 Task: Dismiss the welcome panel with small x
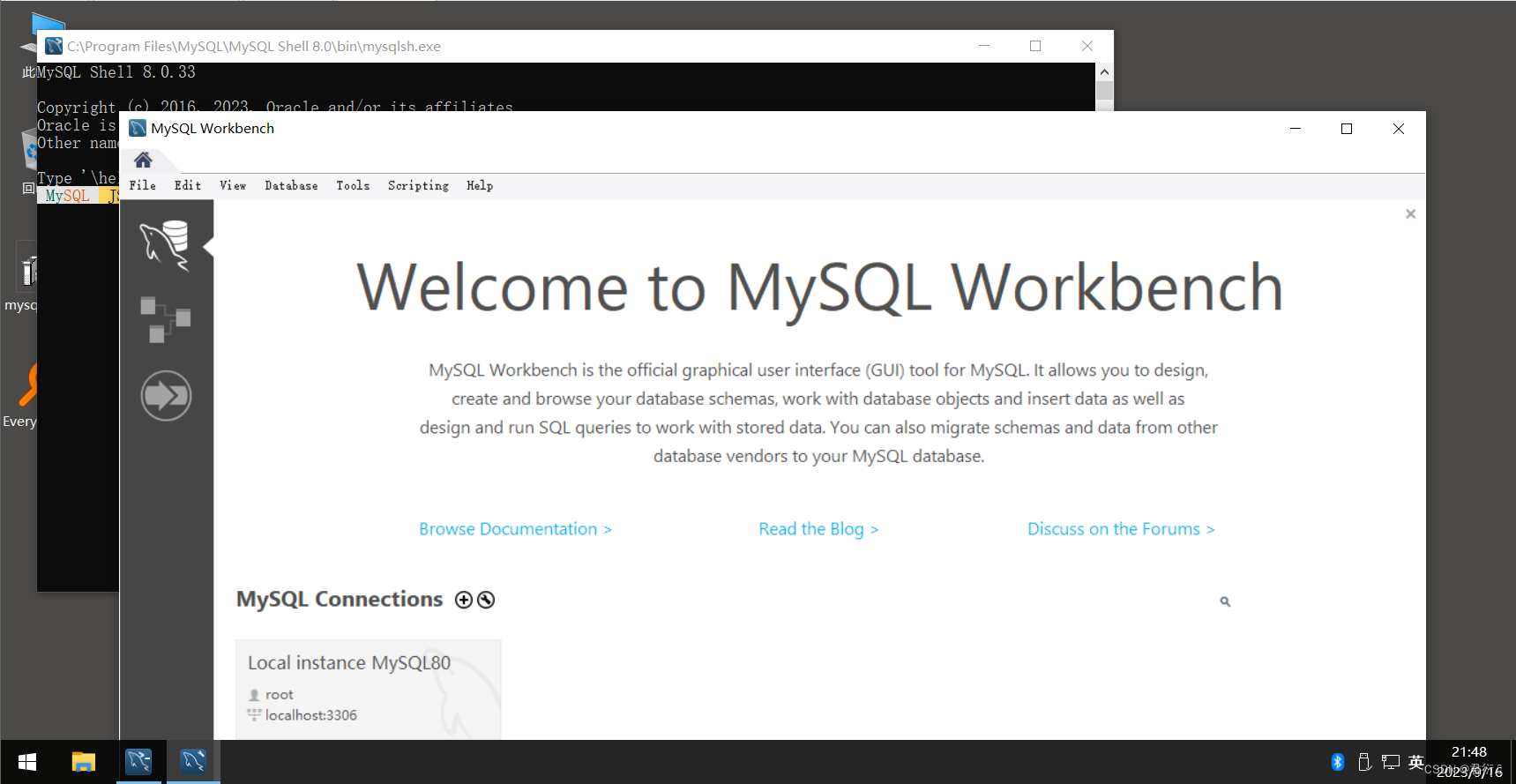[x=1410, y=213]
